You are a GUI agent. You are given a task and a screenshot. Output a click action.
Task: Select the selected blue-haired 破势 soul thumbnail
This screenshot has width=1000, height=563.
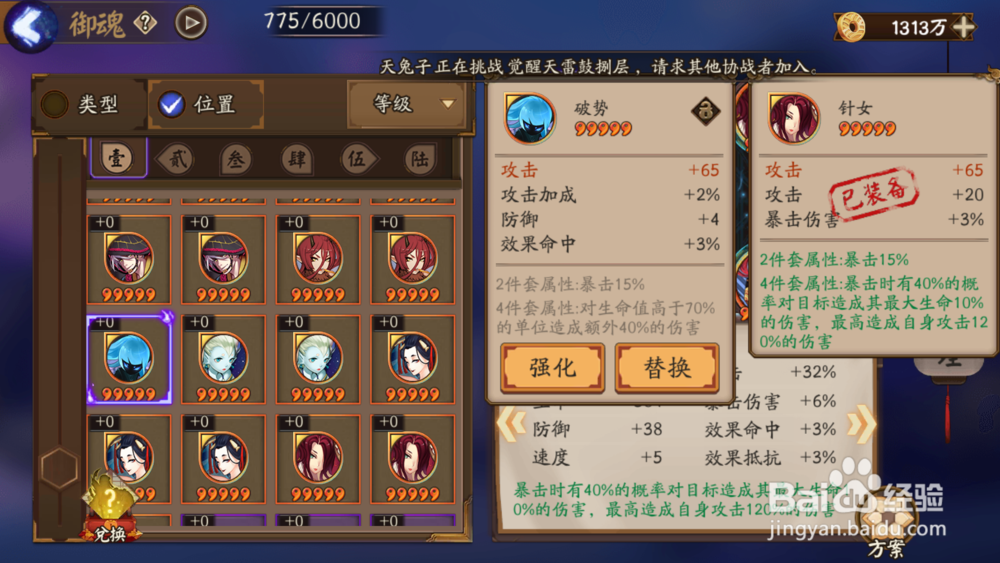(129, 360)
